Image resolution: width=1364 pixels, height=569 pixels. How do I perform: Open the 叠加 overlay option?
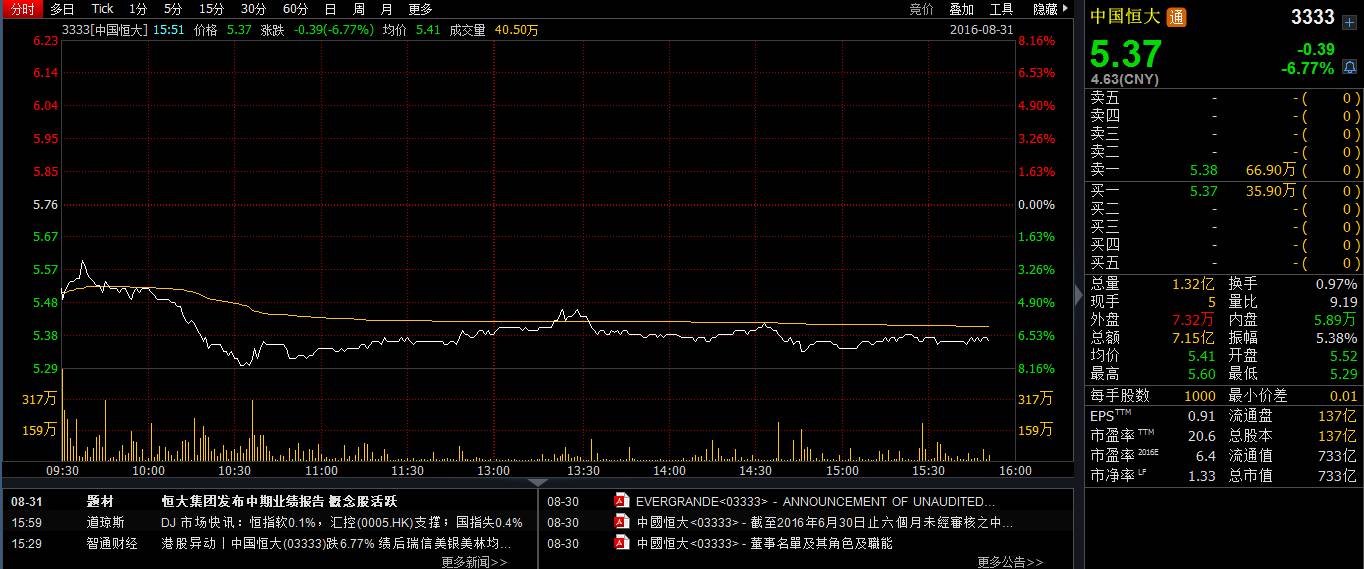click(x=961, y=9)
